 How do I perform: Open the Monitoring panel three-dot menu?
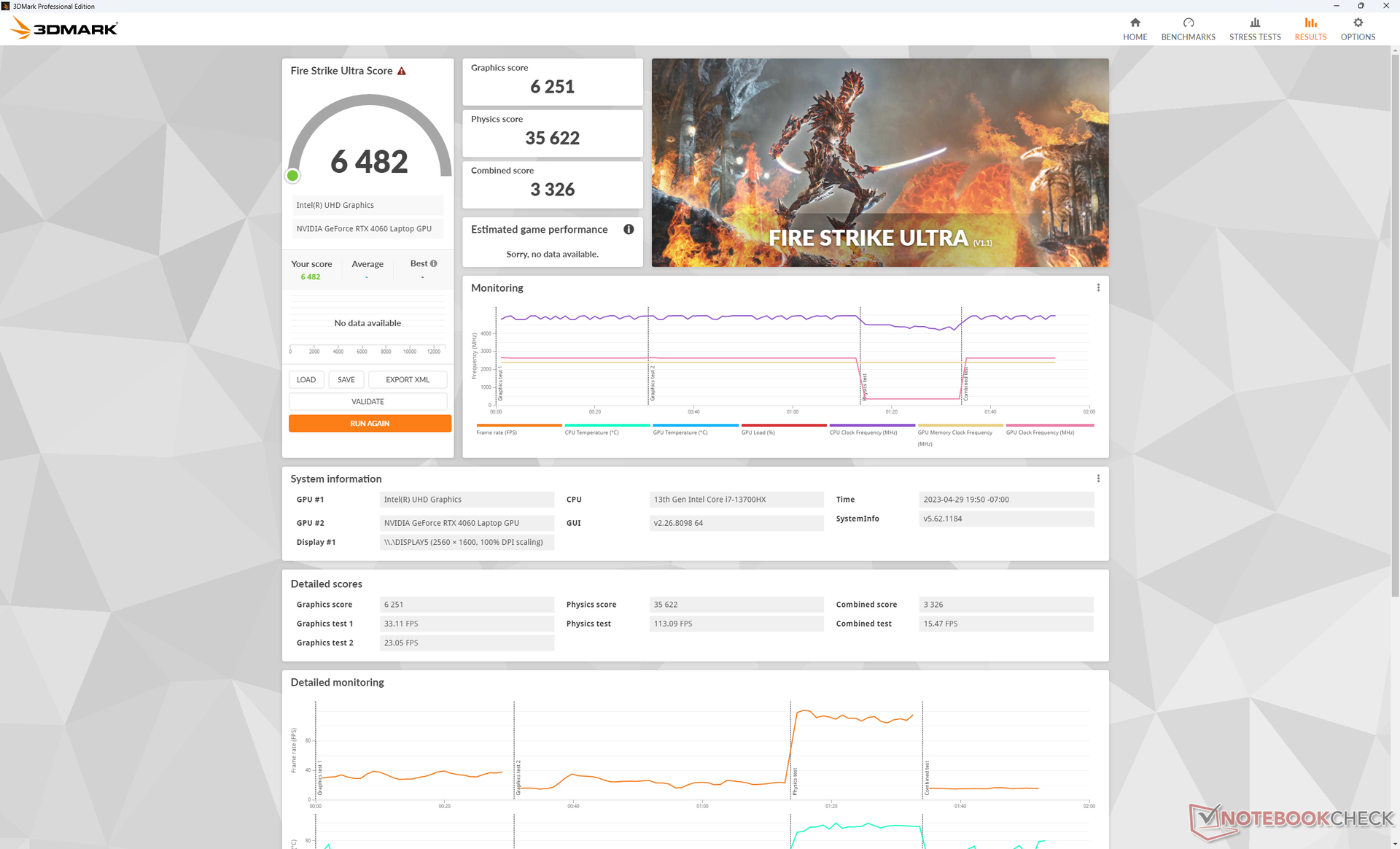[x=1098, y=287]
